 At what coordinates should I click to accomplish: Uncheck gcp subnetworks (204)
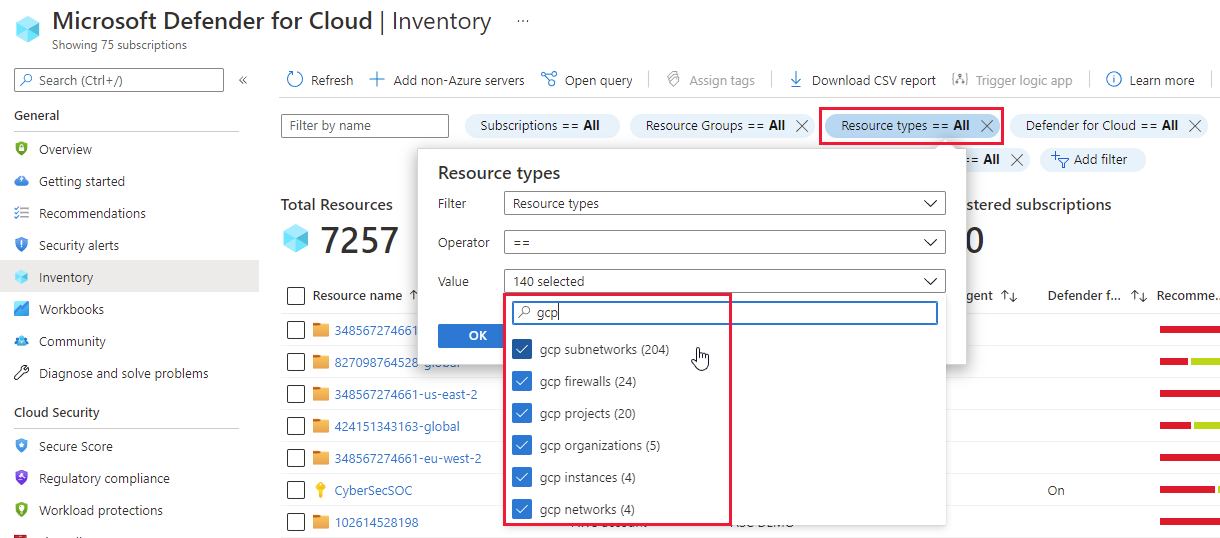click(x=522, y=349)
